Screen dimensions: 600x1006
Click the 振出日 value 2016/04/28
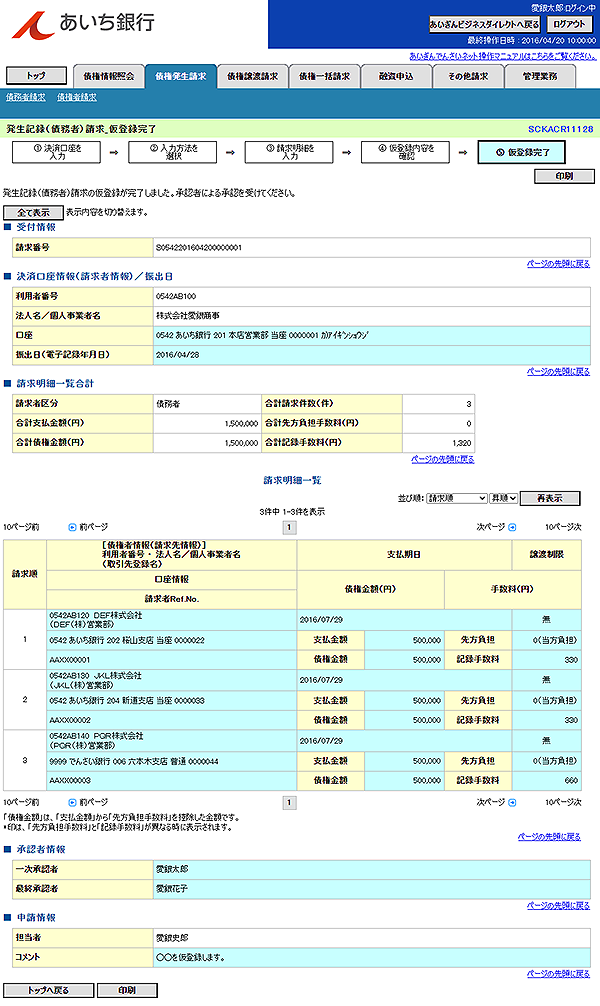pos(177,355)
